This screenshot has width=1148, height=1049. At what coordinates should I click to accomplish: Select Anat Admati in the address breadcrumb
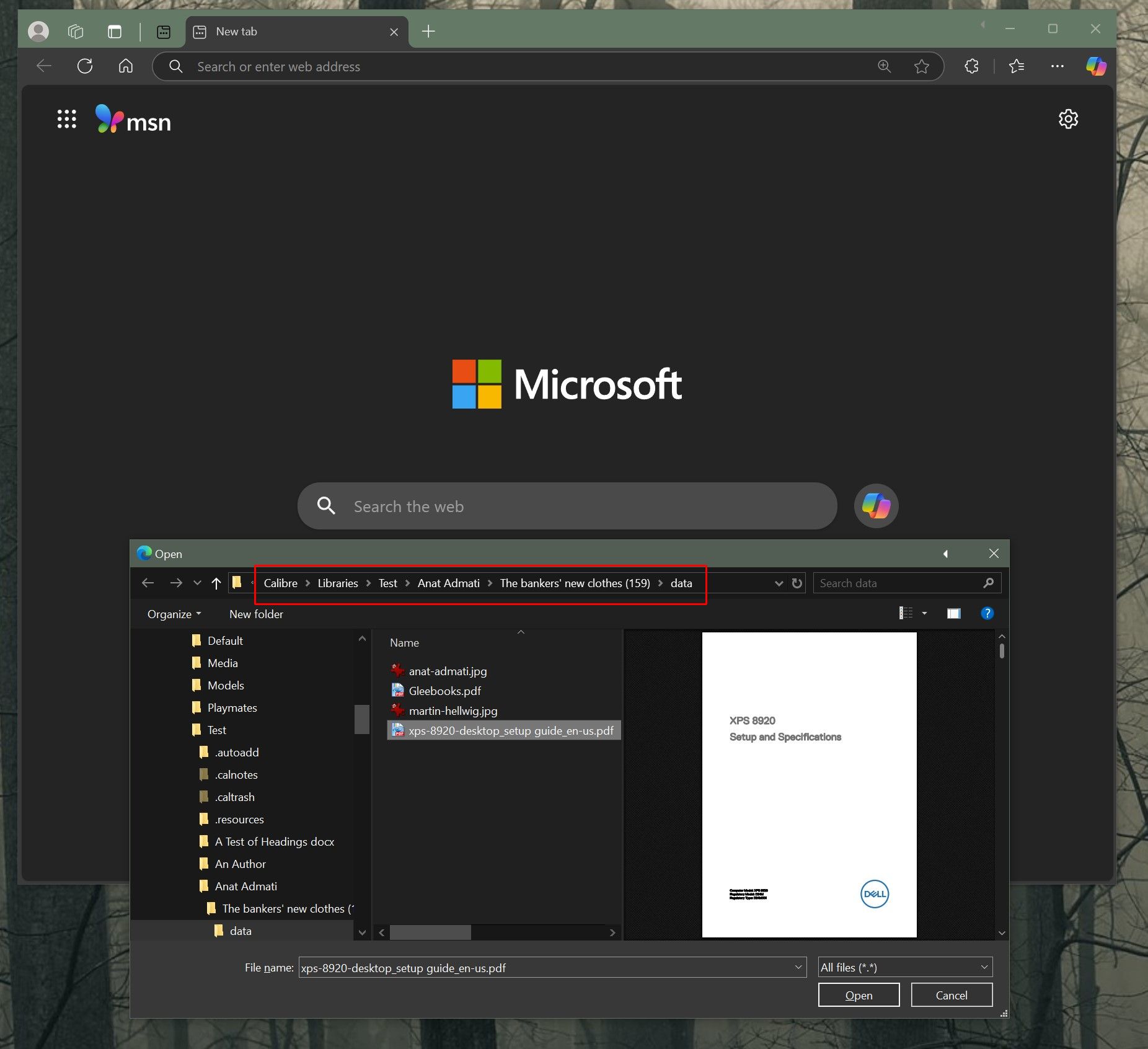point(448,583)
